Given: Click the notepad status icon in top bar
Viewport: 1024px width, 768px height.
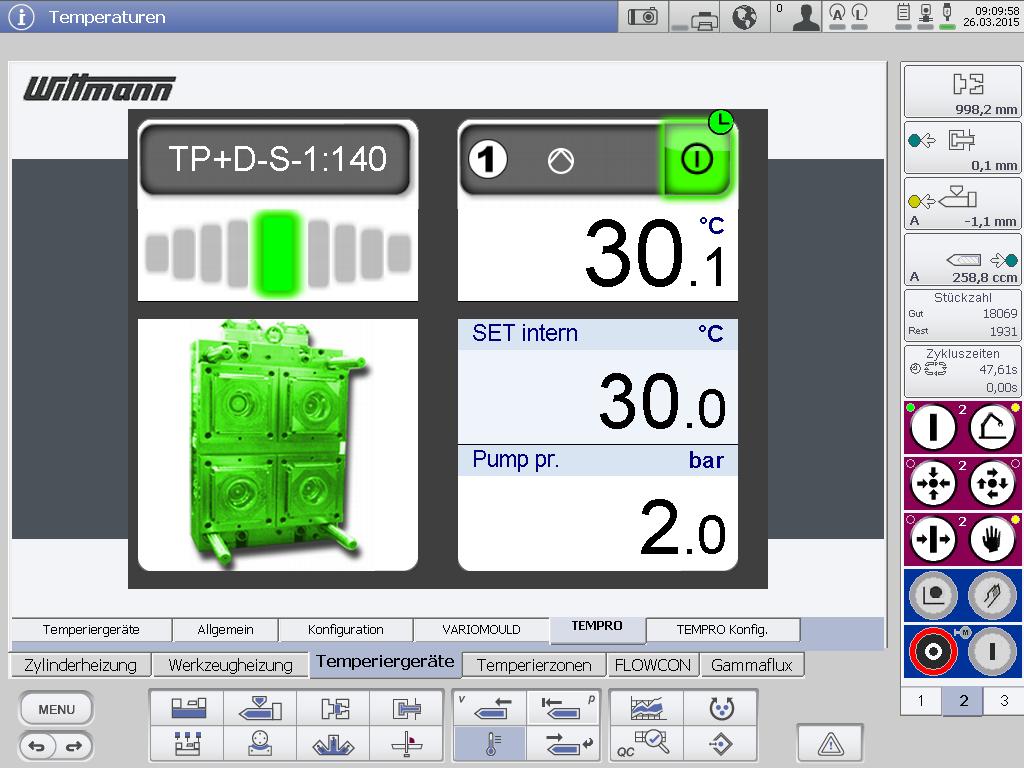Looking at the screenshot, I should pos(903,16).
